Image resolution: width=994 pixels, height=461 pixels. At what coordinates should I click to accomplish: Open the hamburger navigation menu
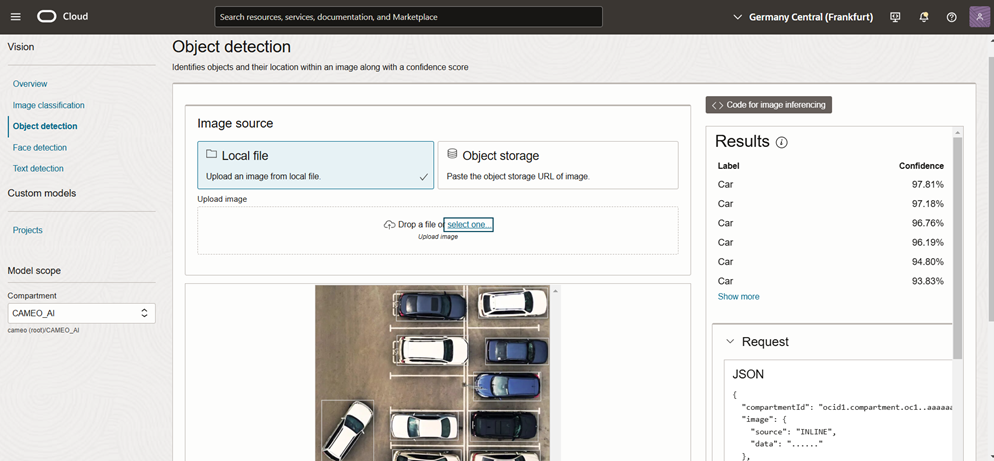point(15,17)
